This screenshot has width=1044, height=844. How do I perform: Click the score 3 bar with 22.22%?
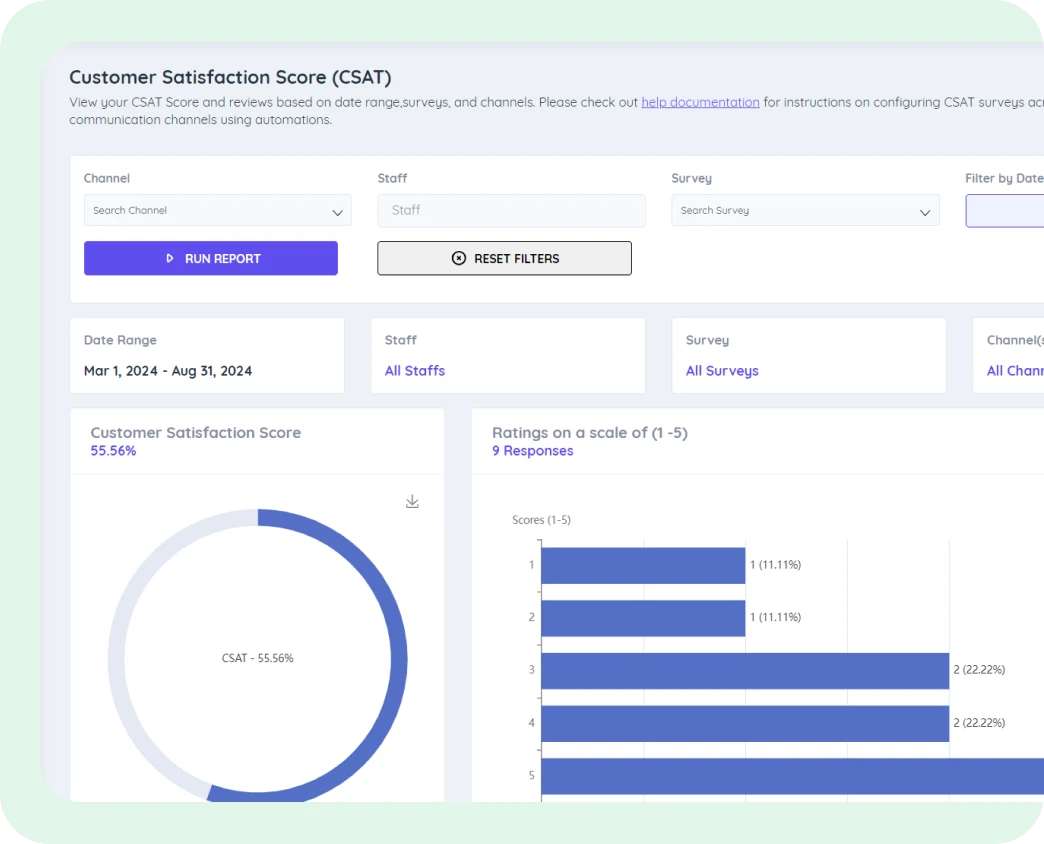(744, 670)
